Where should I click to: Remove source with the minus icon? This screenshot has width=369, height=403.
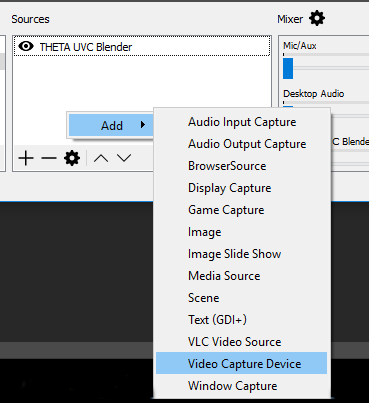pos(49,158)
